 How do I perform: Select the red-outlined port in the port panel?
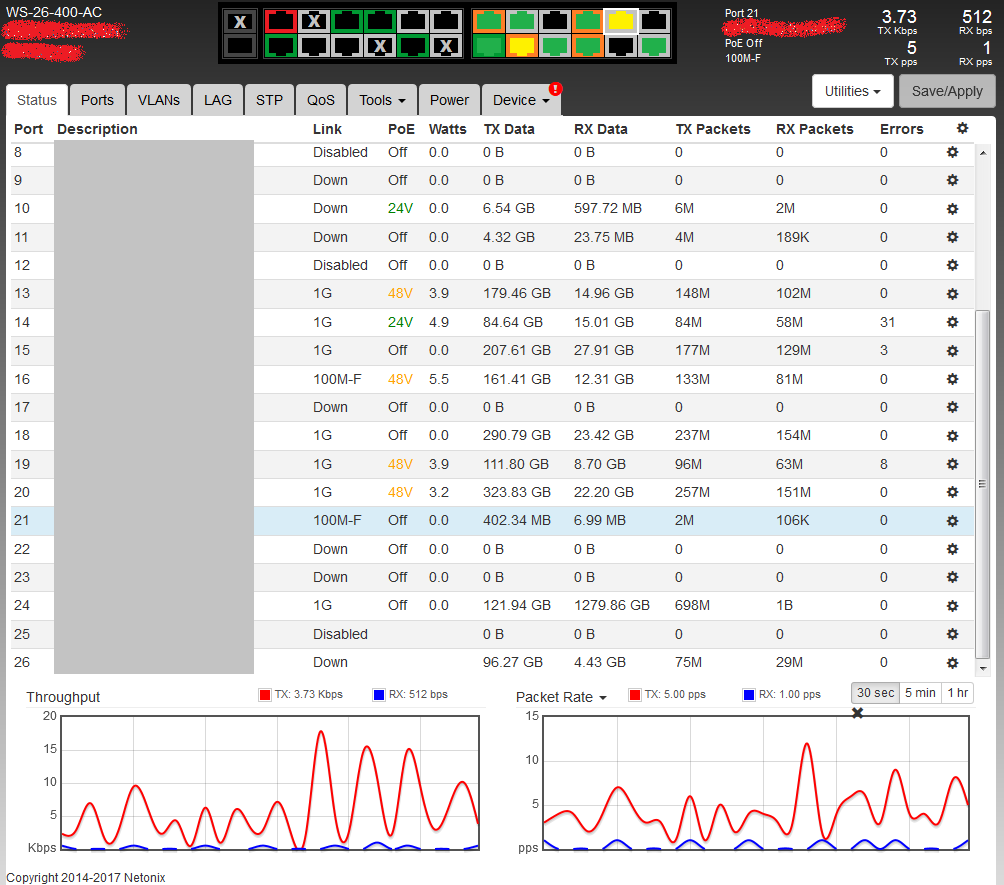(x=281, y=21)
